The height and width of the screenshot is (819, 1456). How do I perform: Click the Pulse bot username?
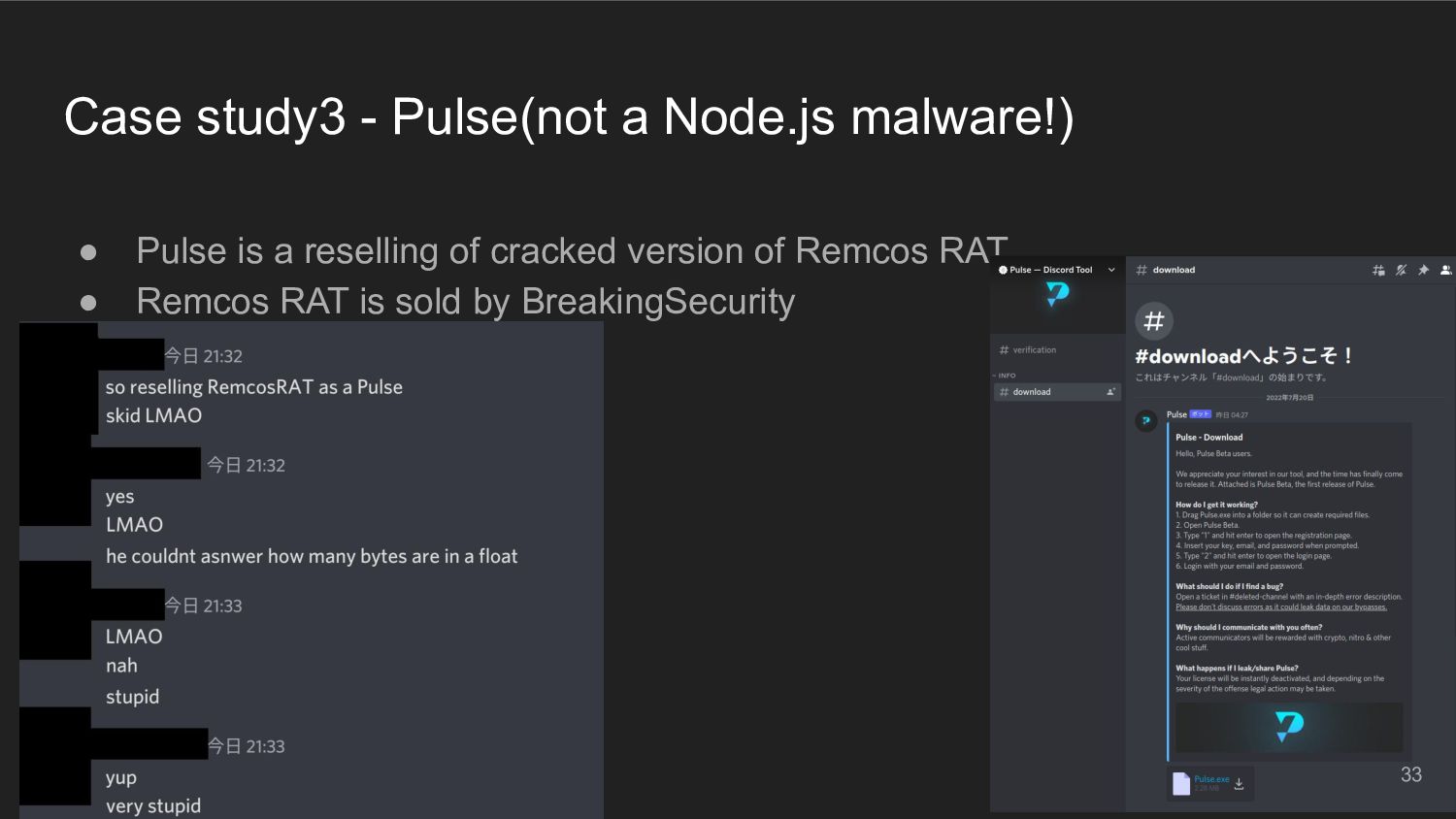click(x=1176, y=414)
